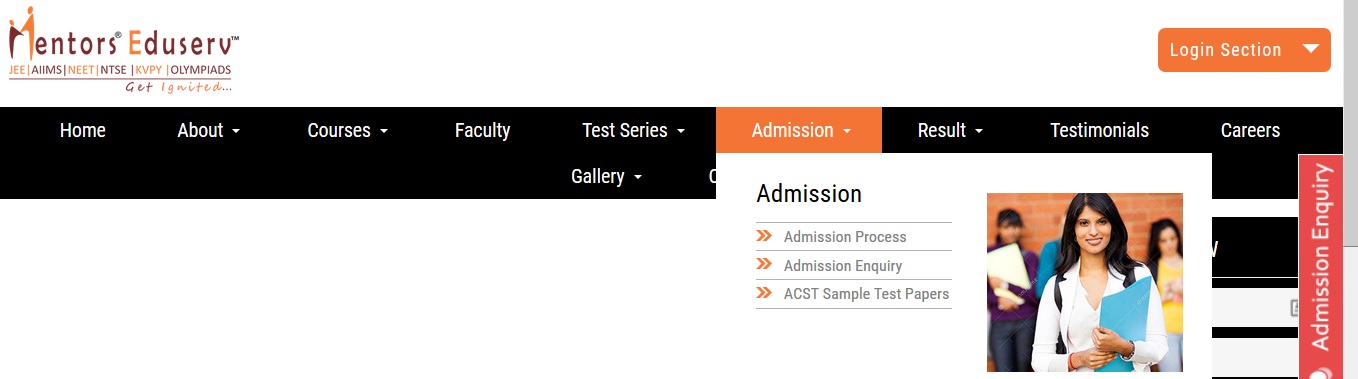Click the chevron icon beside Admission Enquiry
The width and height of the screenshot is (1358, 379).
pos(764,265)
